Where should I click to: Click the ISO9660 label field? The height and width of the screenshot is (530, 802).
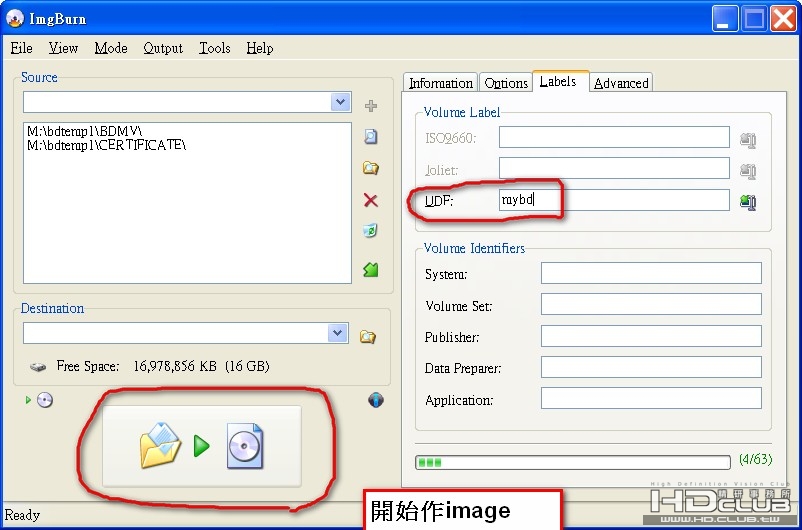pyautogui.click(x=614, y=137)
